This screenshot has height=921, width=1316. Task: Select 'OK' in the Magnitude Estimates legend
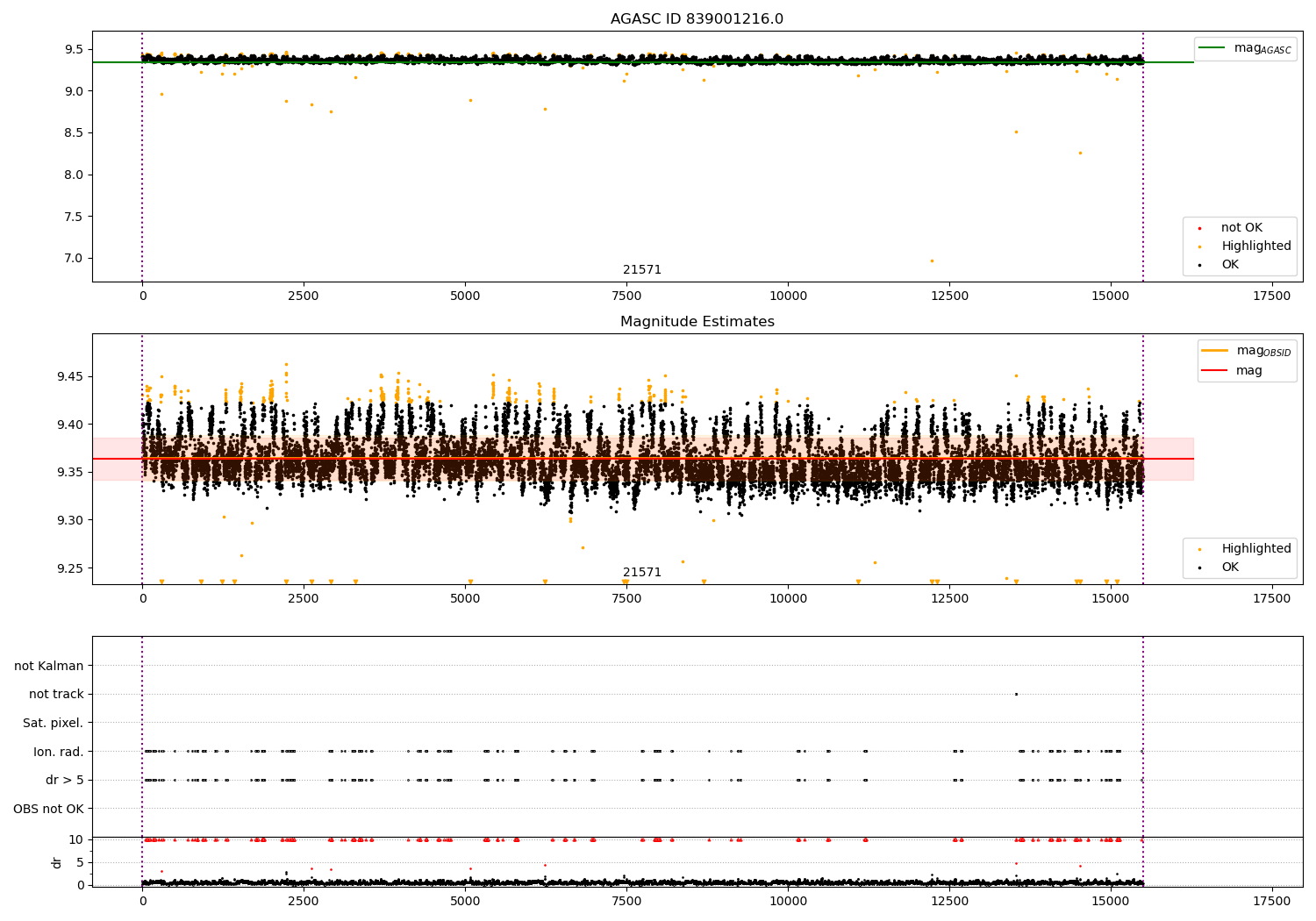pos(1229,568)
